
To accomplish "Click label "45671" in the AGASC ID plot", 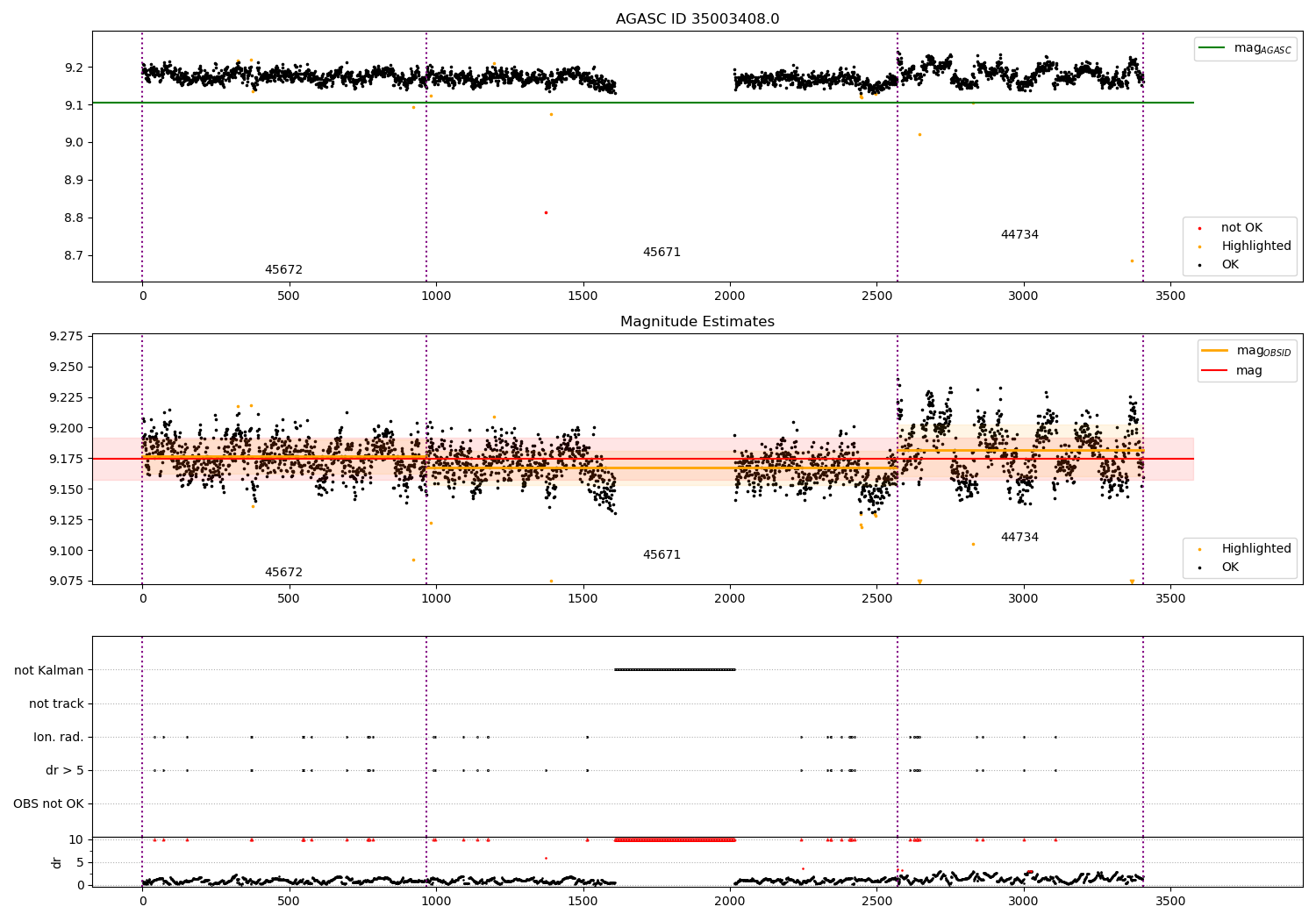I will pyautogui.click(x=662, y=253).
